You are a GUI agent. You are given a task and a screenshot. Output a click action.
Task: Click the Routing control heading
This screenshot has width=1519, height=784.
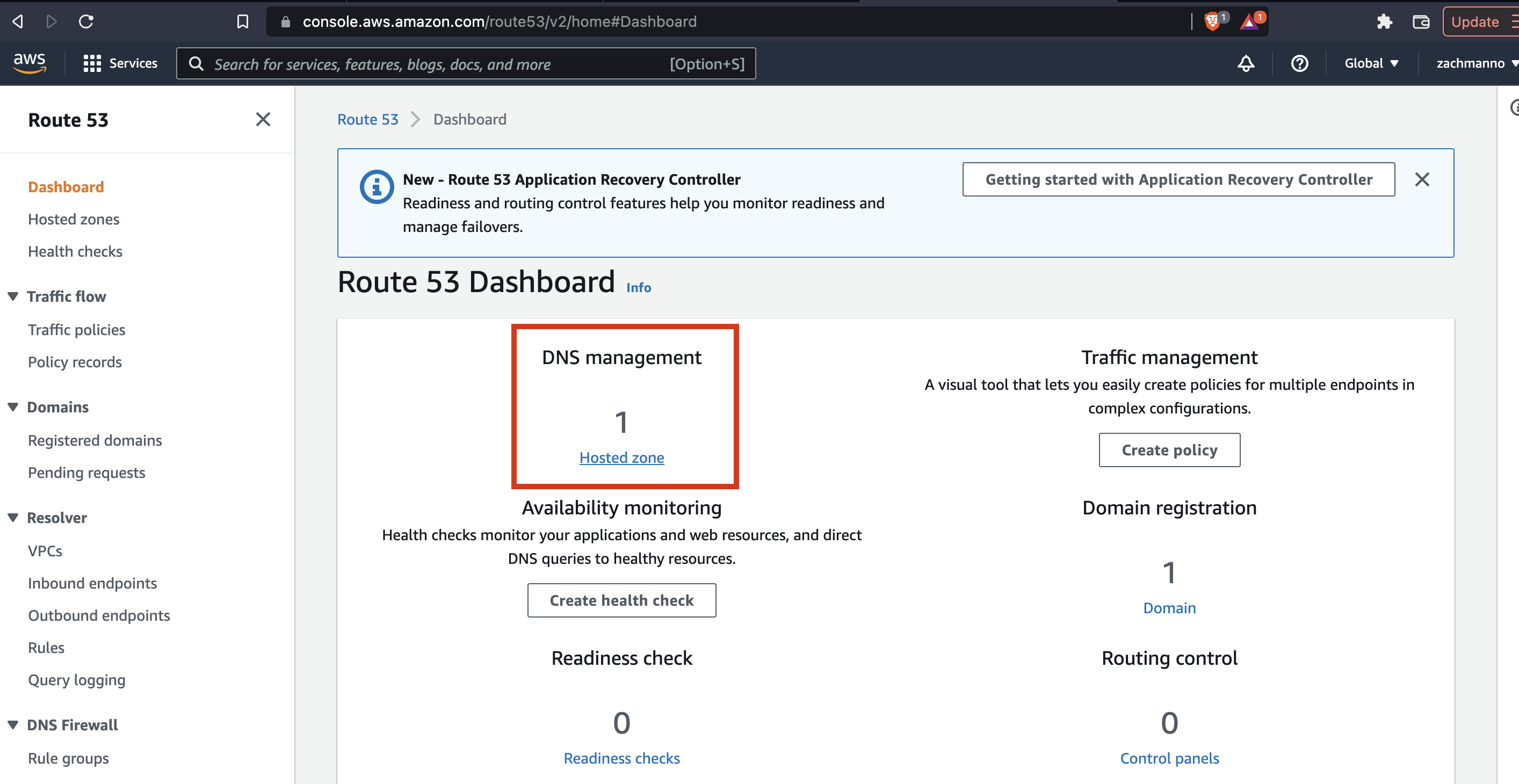pos(1169,658)
